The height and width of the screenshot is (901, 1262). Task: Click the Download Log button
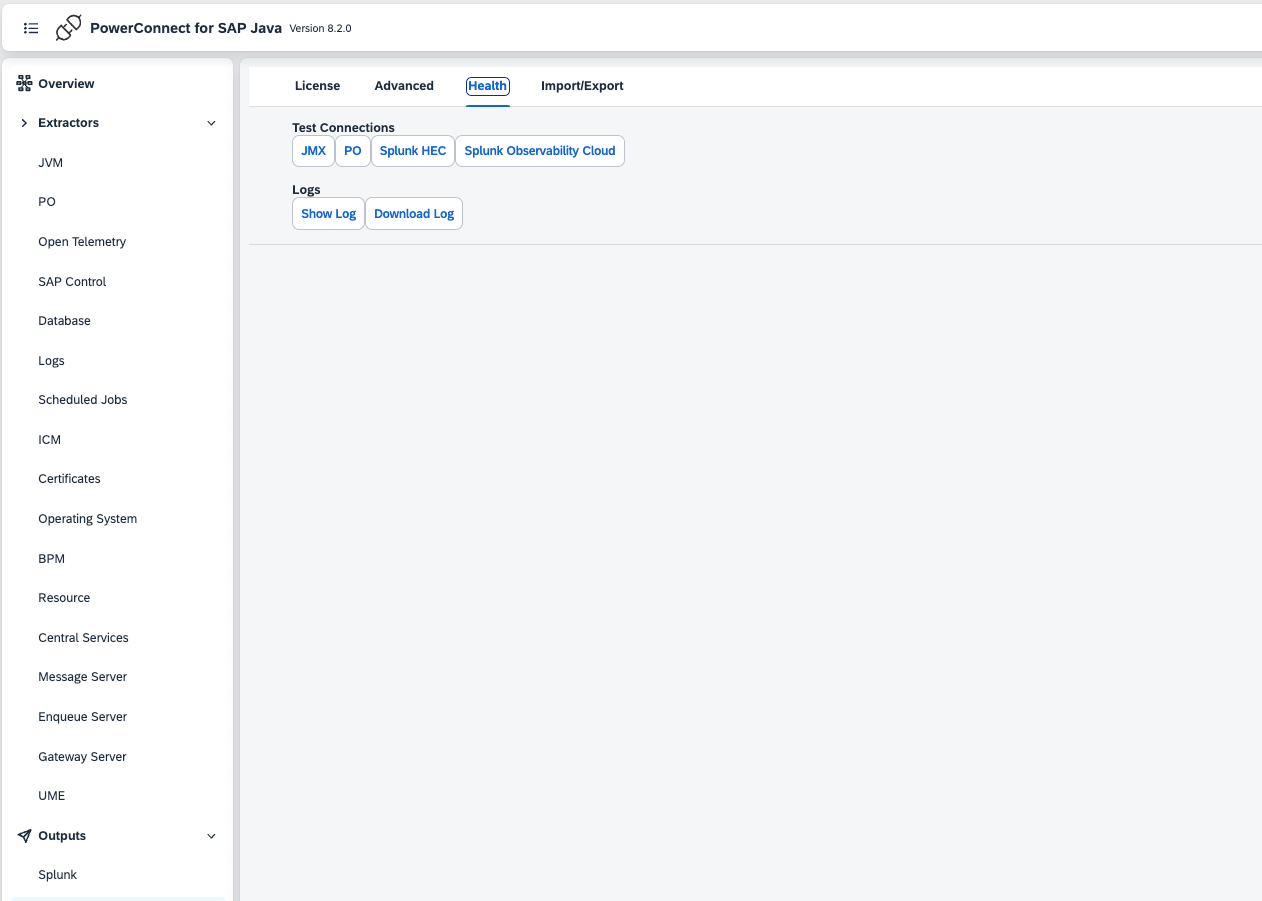[413, 214]
